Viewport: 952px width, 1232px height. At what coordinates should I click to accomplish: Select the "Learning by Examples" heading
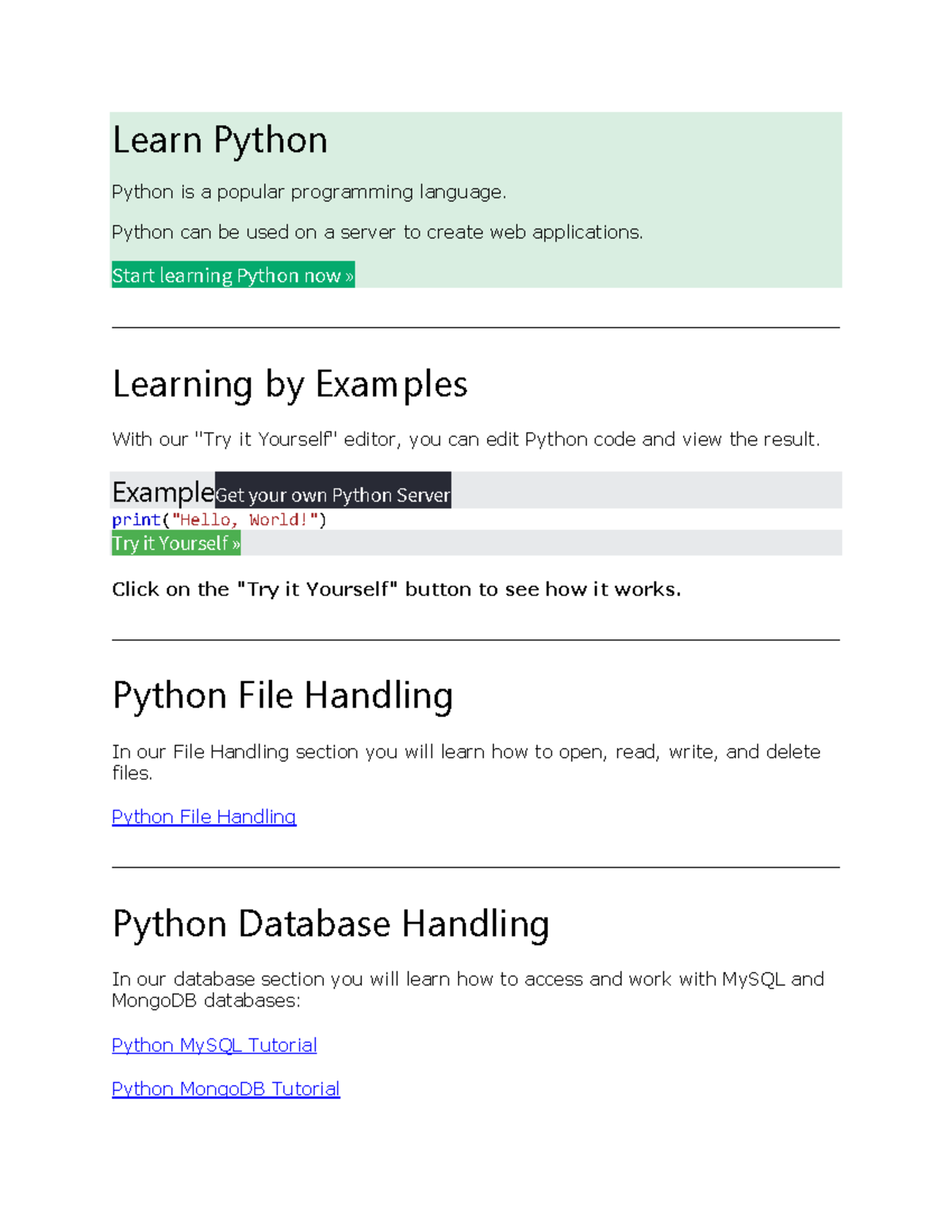[x=290, y=385]
